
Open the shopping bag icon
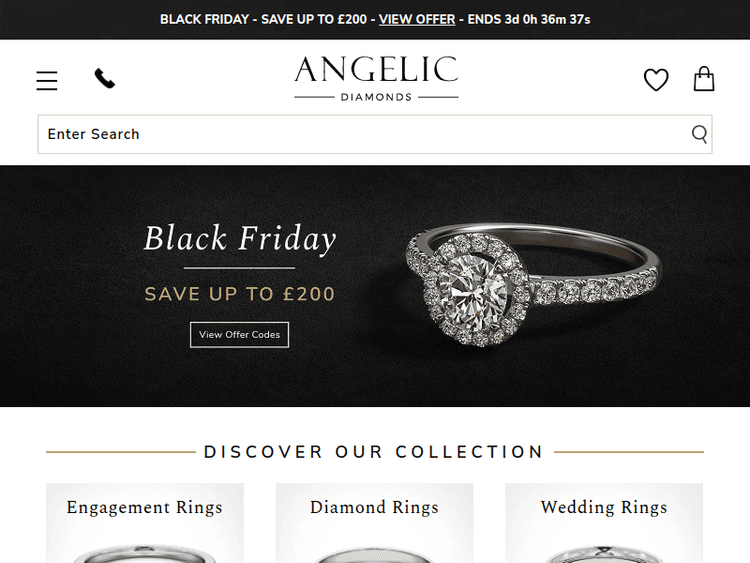[x=704, y=78]
